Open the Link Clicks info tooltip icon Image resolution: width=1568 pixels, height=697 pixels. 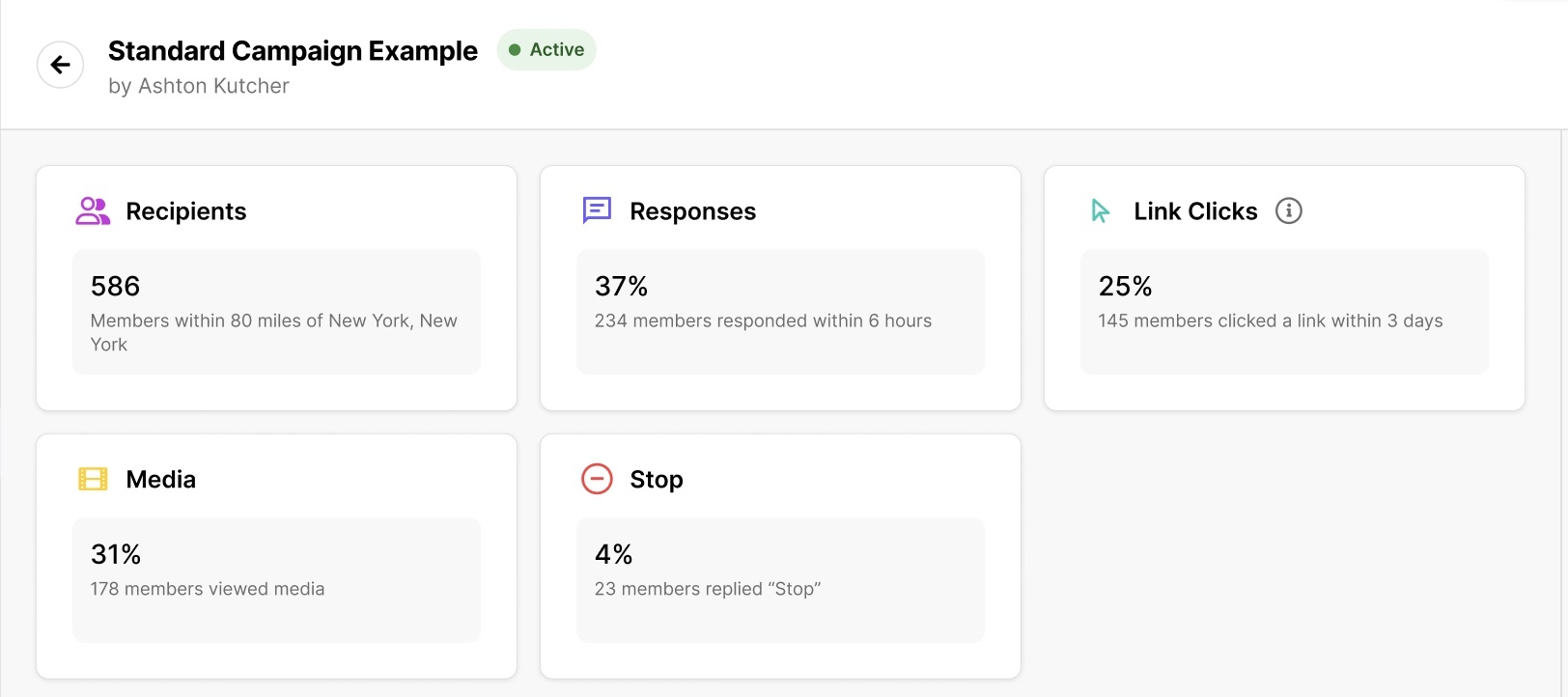[1288, 210]
